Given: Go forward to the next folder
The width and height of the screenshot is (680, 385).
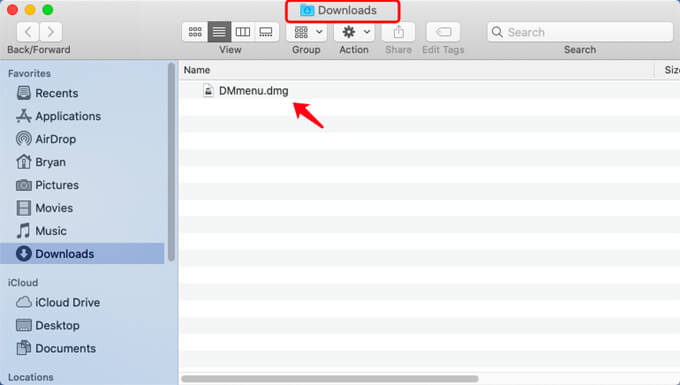Looking at the screenshot, I should [51, 32].
